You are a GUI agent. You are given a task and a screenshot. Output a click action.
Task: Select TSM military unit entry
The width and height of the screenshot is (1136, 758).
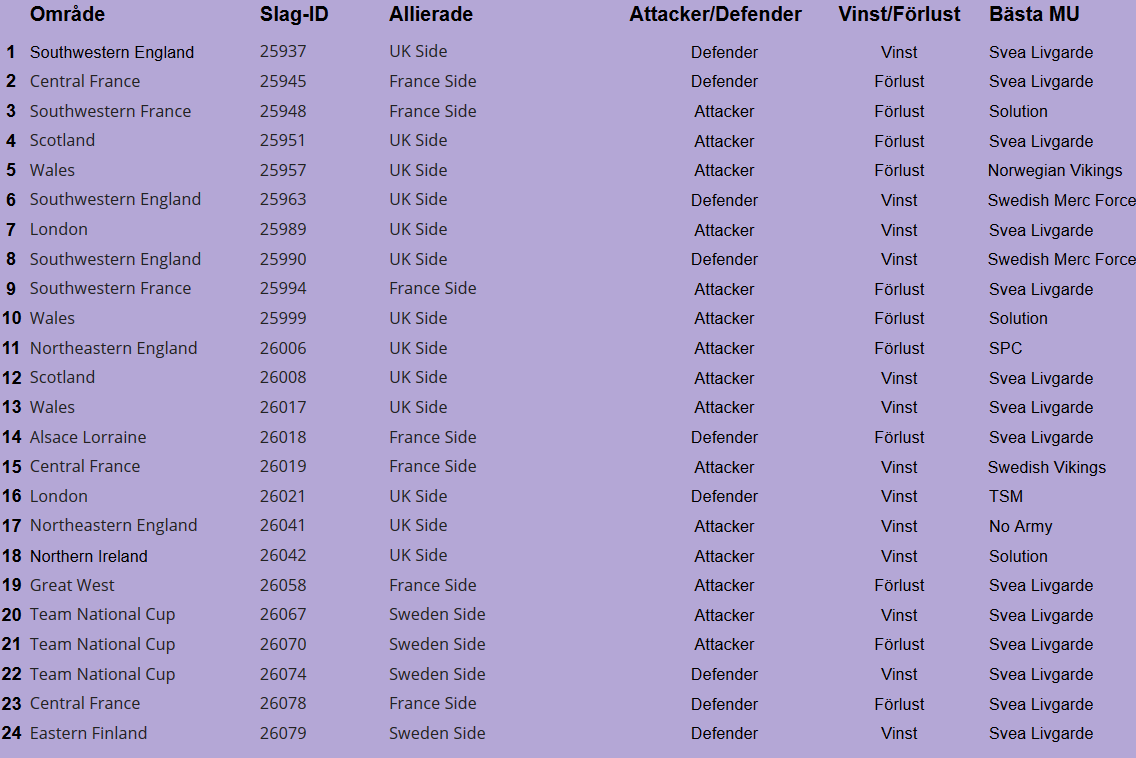(x=1006, y=496)
